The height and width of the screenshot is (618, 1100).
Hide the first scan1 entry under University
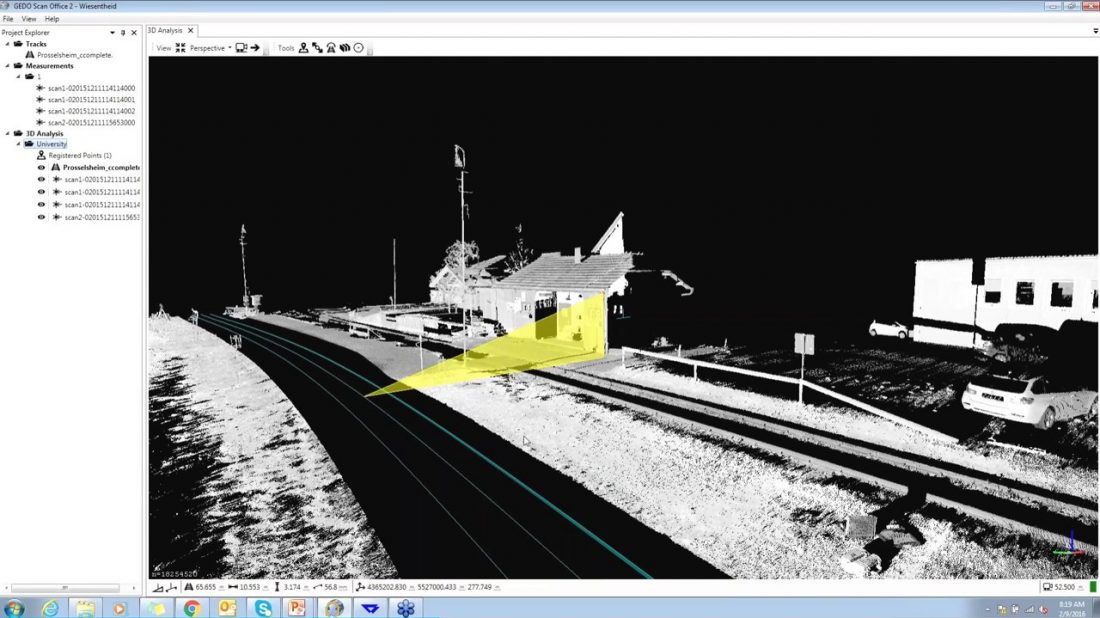pos(41,180)
